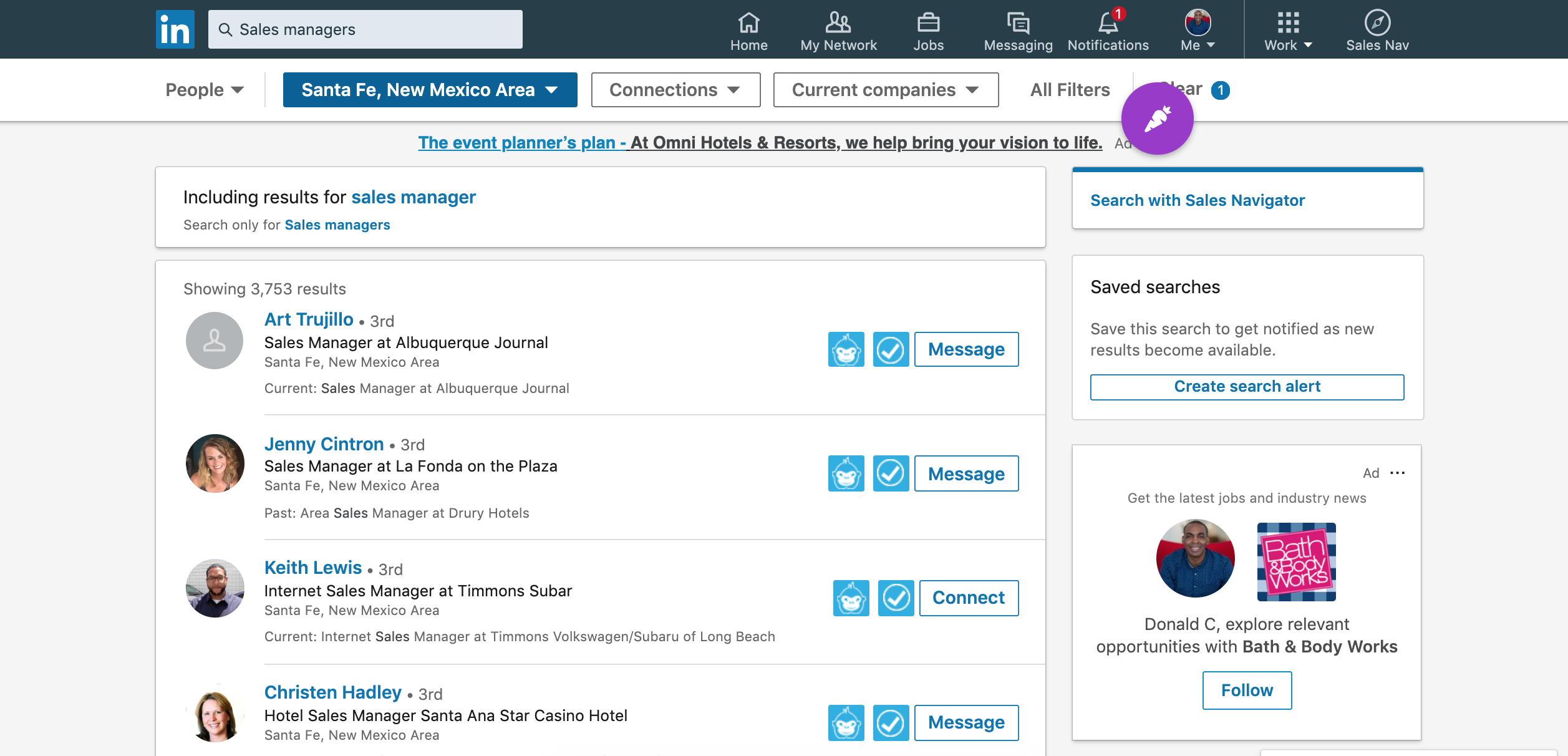Open Omni Hotels event planner ad link
1568x756 pixels.
[x=760, y=143]
